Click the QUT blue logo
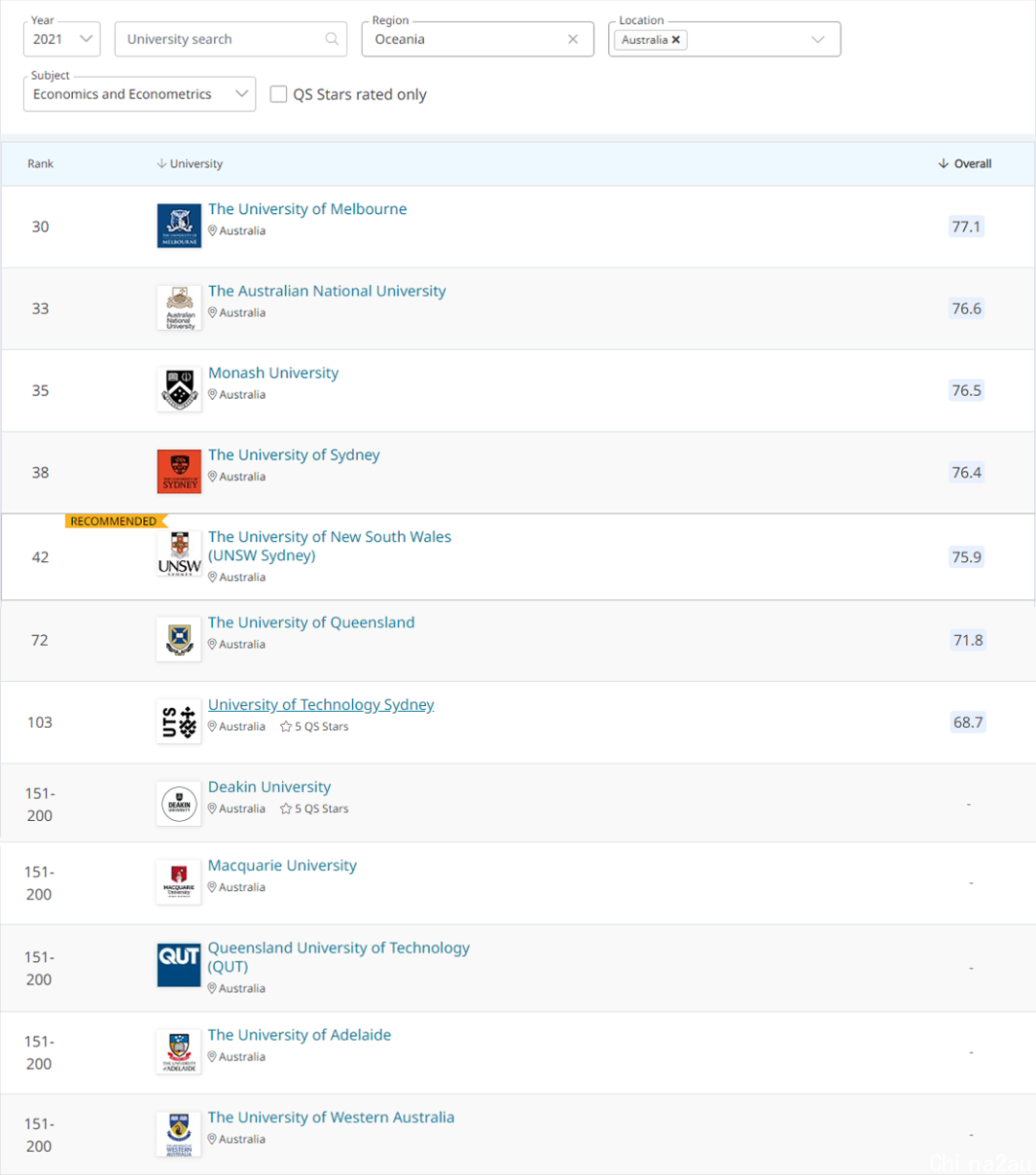Screen dimensions: 1036x1175 coord(179,965)
